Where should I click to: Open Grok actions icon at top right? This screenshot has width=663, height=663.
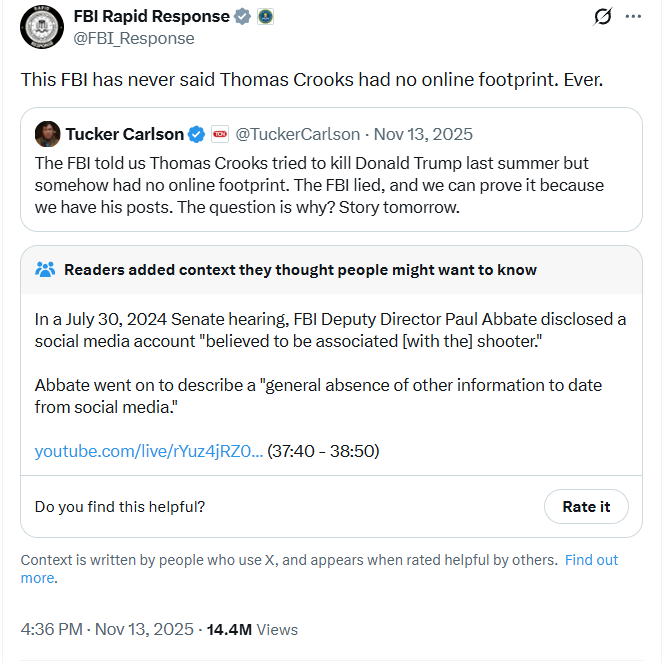(x=602, y=17)
